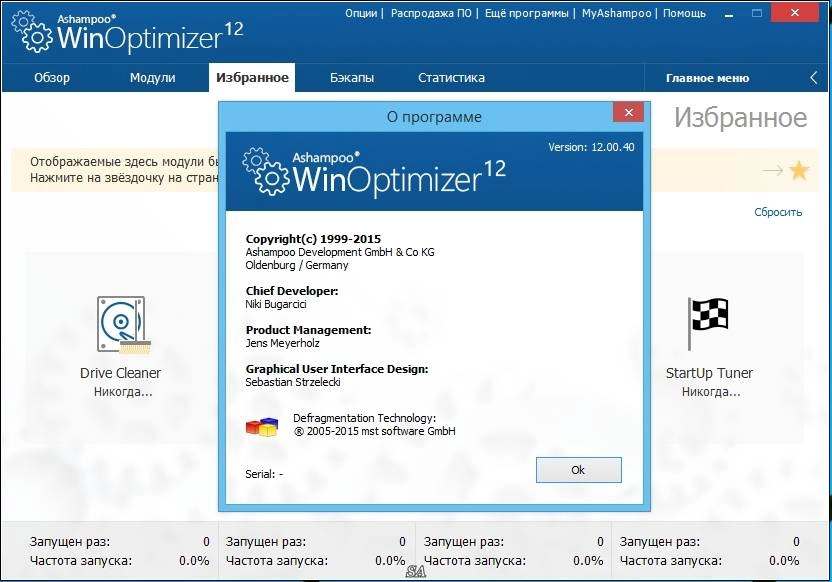Open the Помощь help link
832x582 pixels.
pyautogui.click(x=684, y=13)
